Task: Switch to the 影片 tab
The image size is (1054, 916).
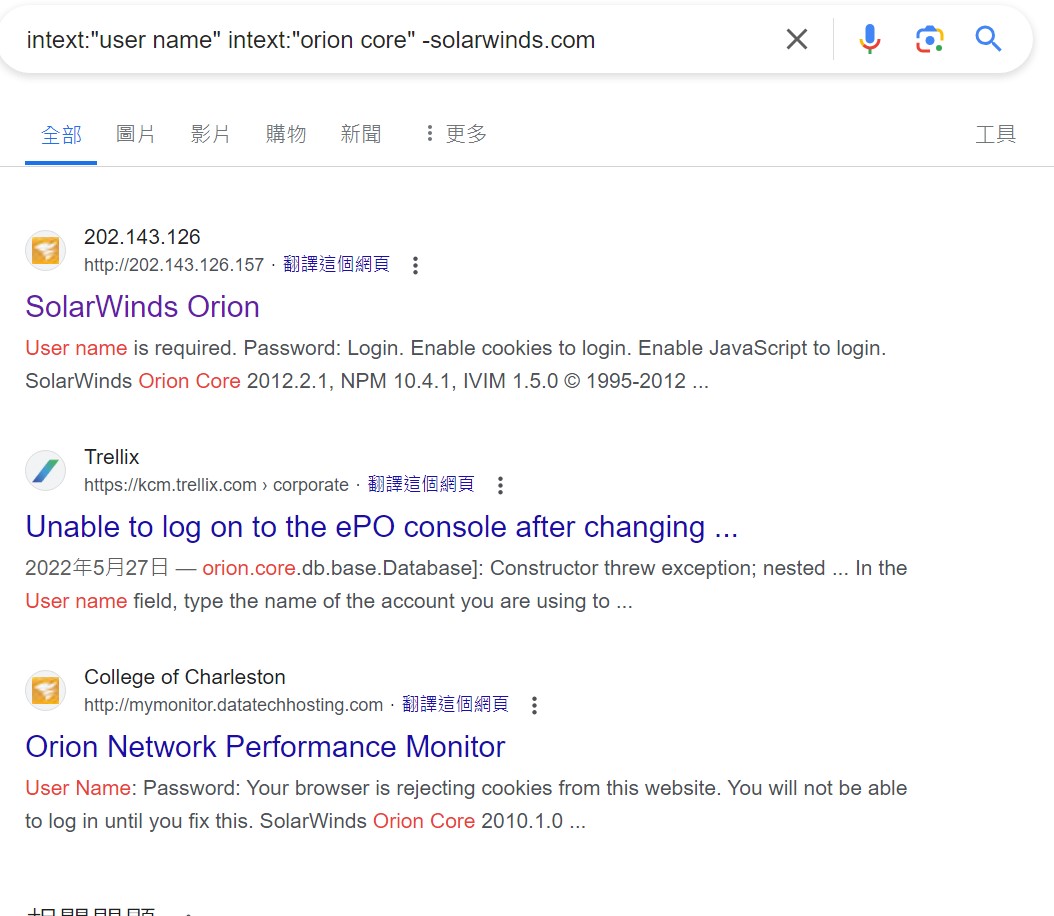Action: click(210, 134)
